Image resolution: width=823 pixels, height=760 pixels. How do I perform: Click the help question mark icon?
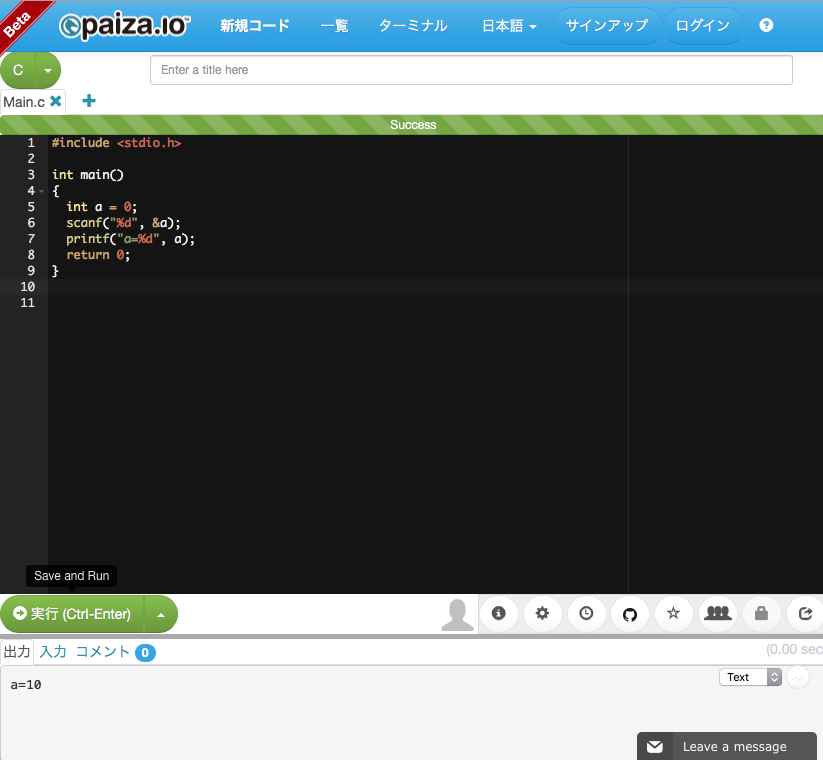[x=766, y=25]
